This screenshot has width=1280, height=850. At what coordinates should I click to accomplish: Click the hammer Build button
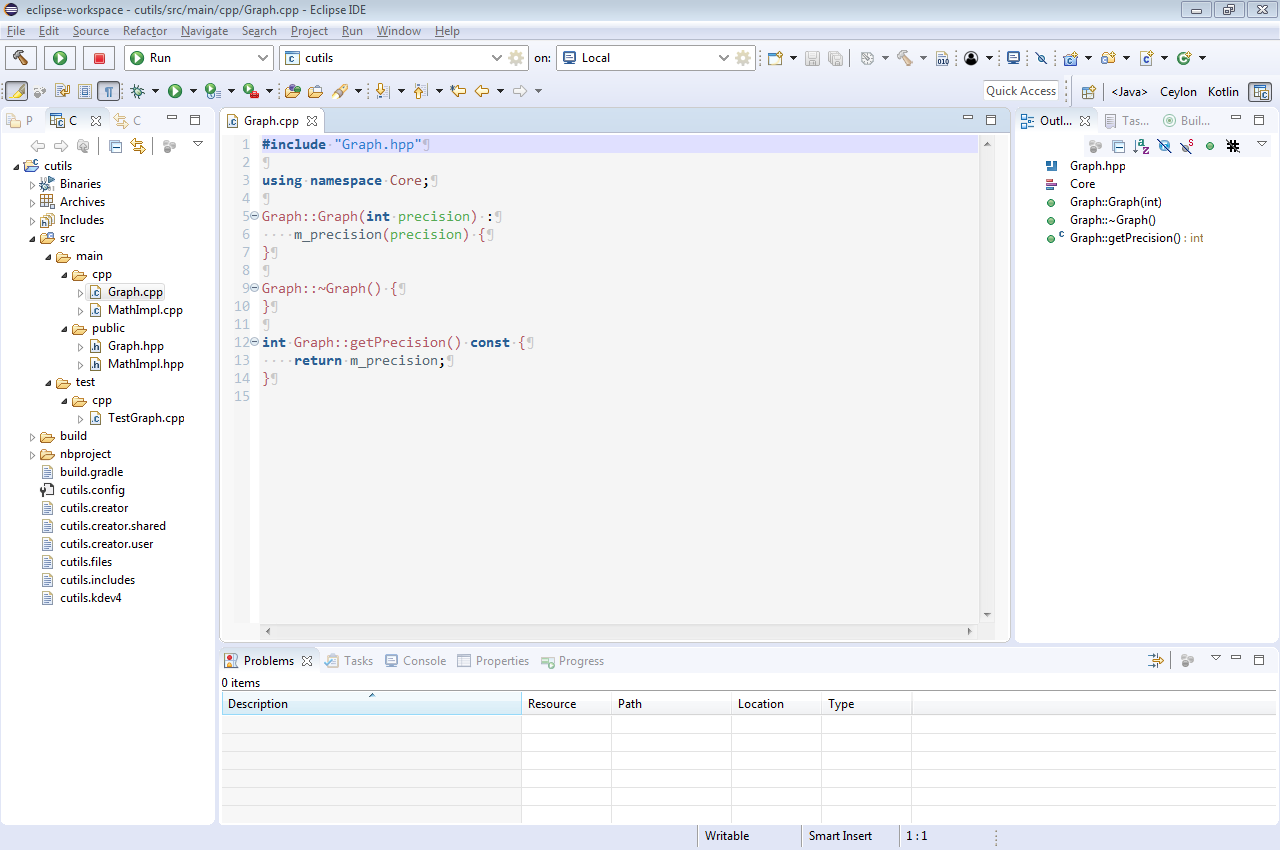21,58
